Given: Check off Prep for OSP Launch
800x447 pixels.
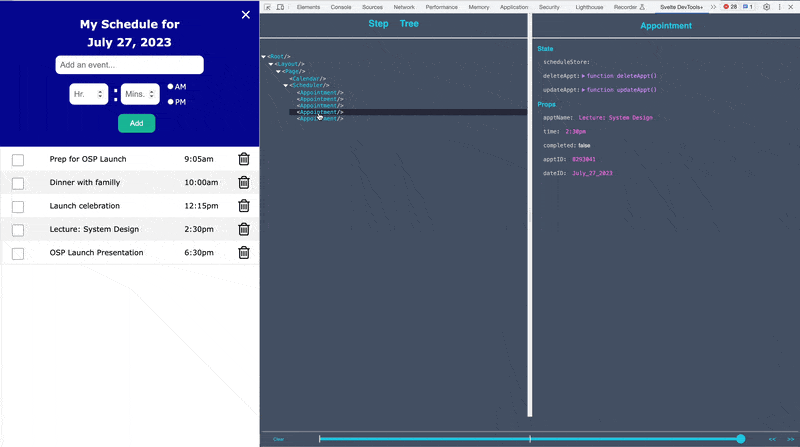Looking at the screenshot, I should tap(18, 160).
